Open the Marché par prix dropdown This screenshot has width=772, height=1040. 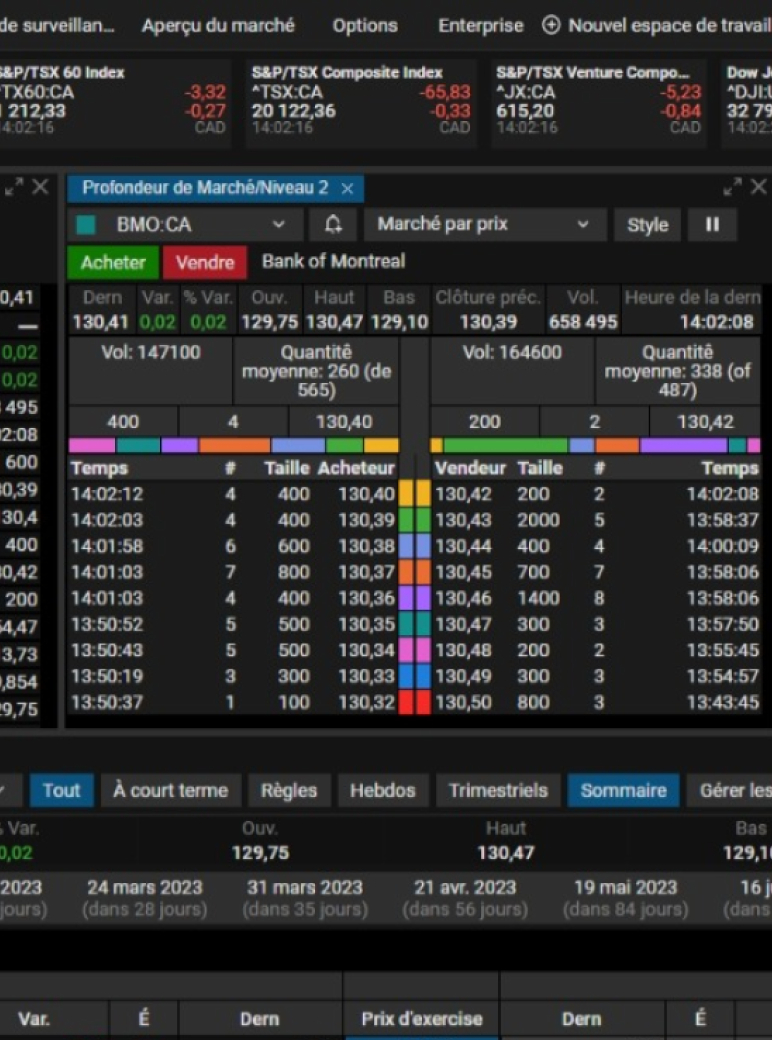pos(583,225)
